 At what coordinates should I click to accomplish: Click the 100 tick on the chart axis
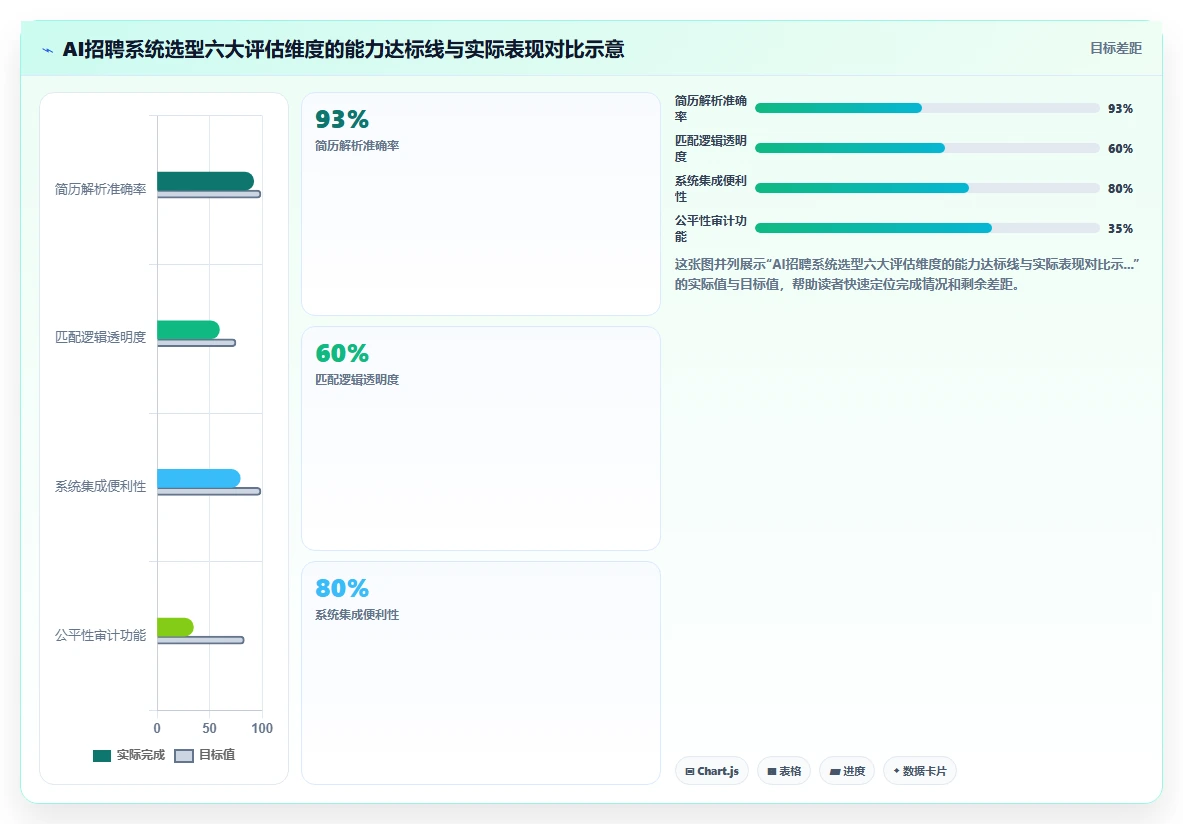(x=262, y=728)
